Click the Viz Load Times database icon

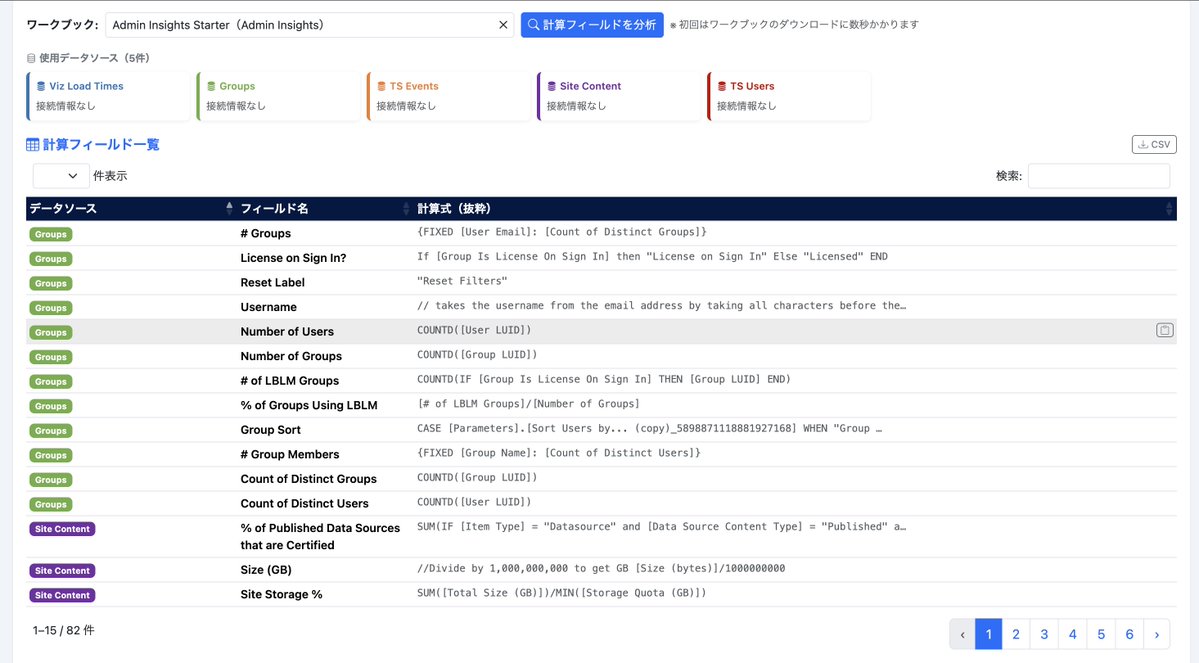[x=41, y=86]
